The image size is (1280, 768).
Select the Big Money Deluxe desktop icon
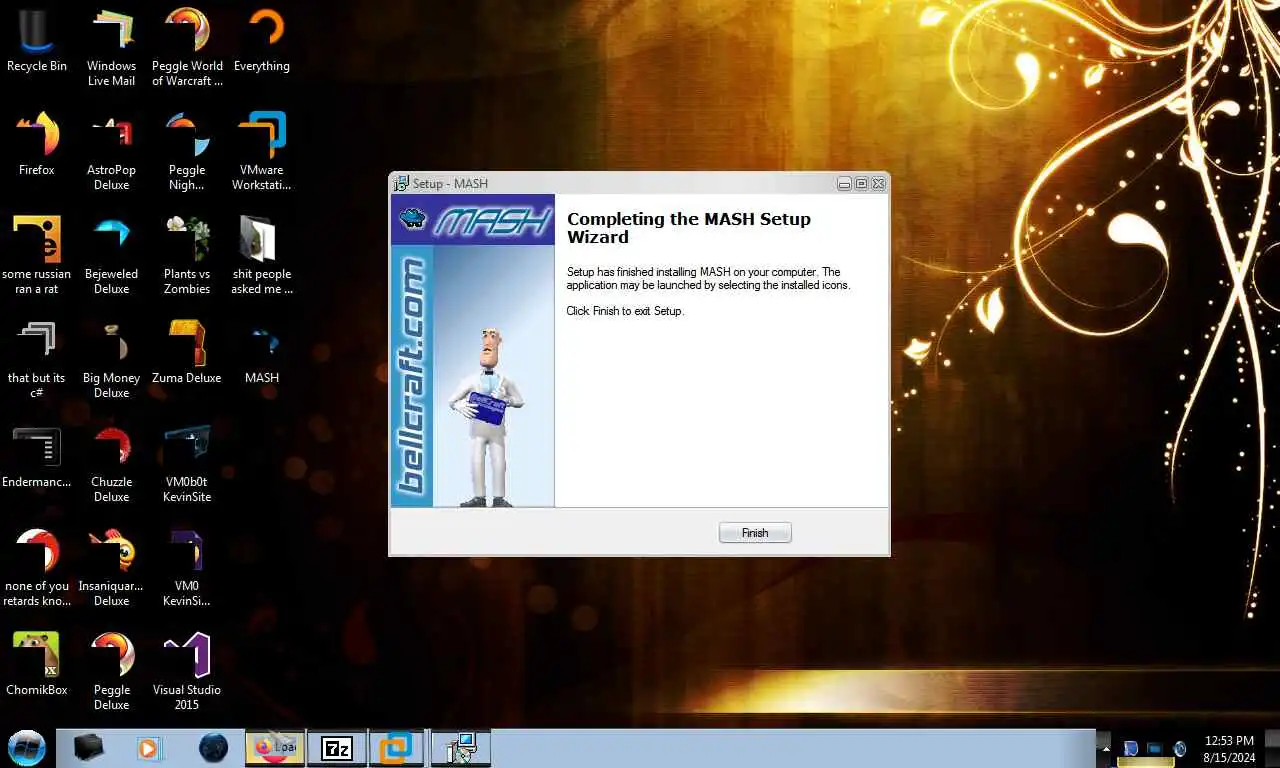pyautogui.click(x=111, y=360)
